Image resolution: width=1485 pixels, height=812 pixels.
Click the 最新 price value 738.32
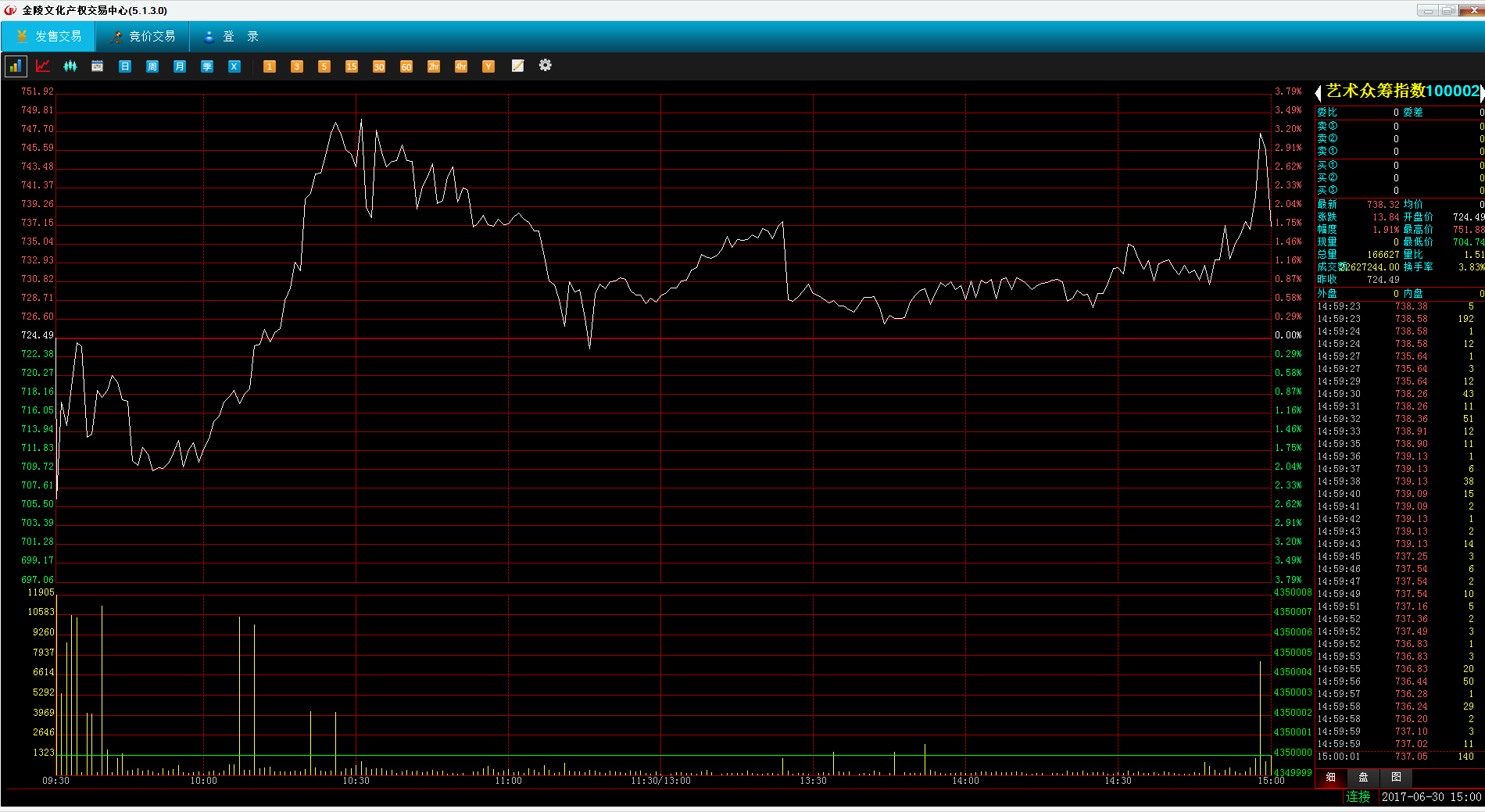click(1383, 205)
